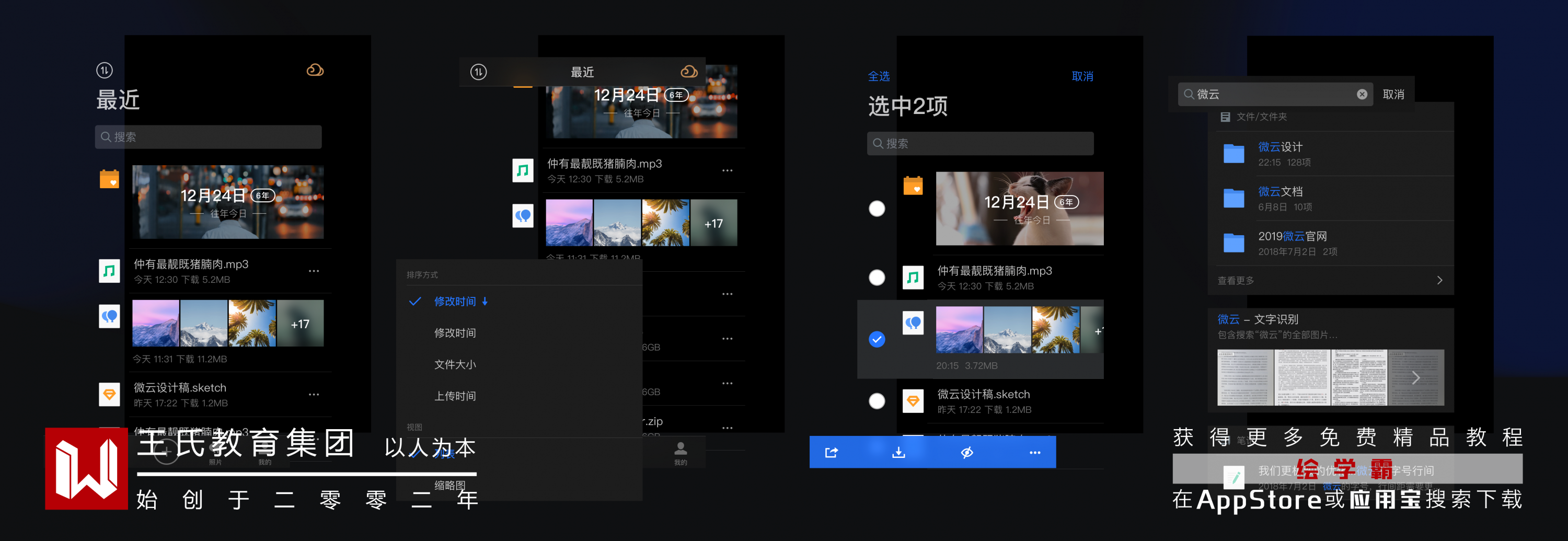Open snowy mountain photo on sort-menu screen
This screenshot has width=1568, height=541.
click(x=617, y=223)
